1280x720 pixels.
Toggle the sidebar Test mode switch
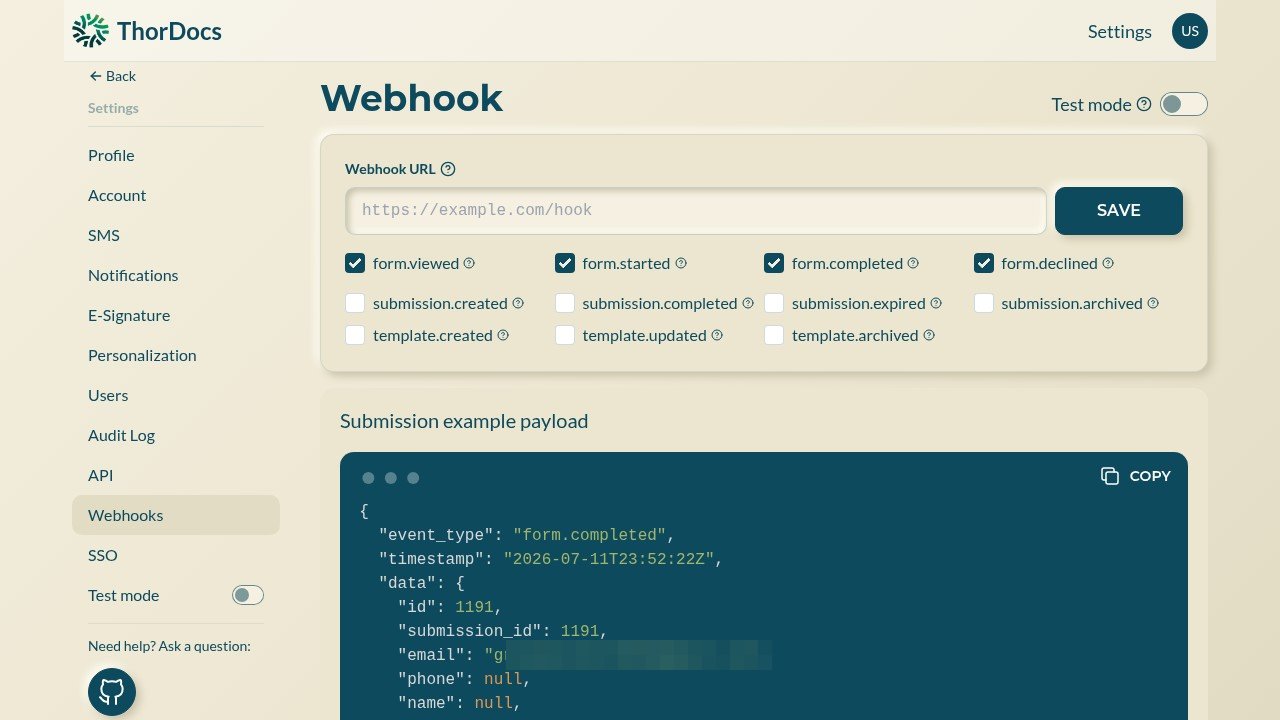(x=248, y=595)
